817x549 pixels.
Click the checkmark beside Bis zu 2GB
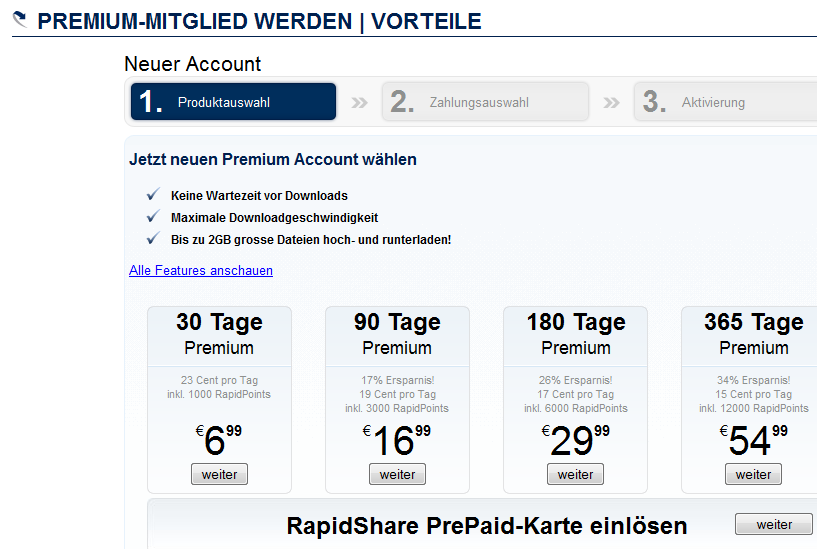[x=153, y=239]
